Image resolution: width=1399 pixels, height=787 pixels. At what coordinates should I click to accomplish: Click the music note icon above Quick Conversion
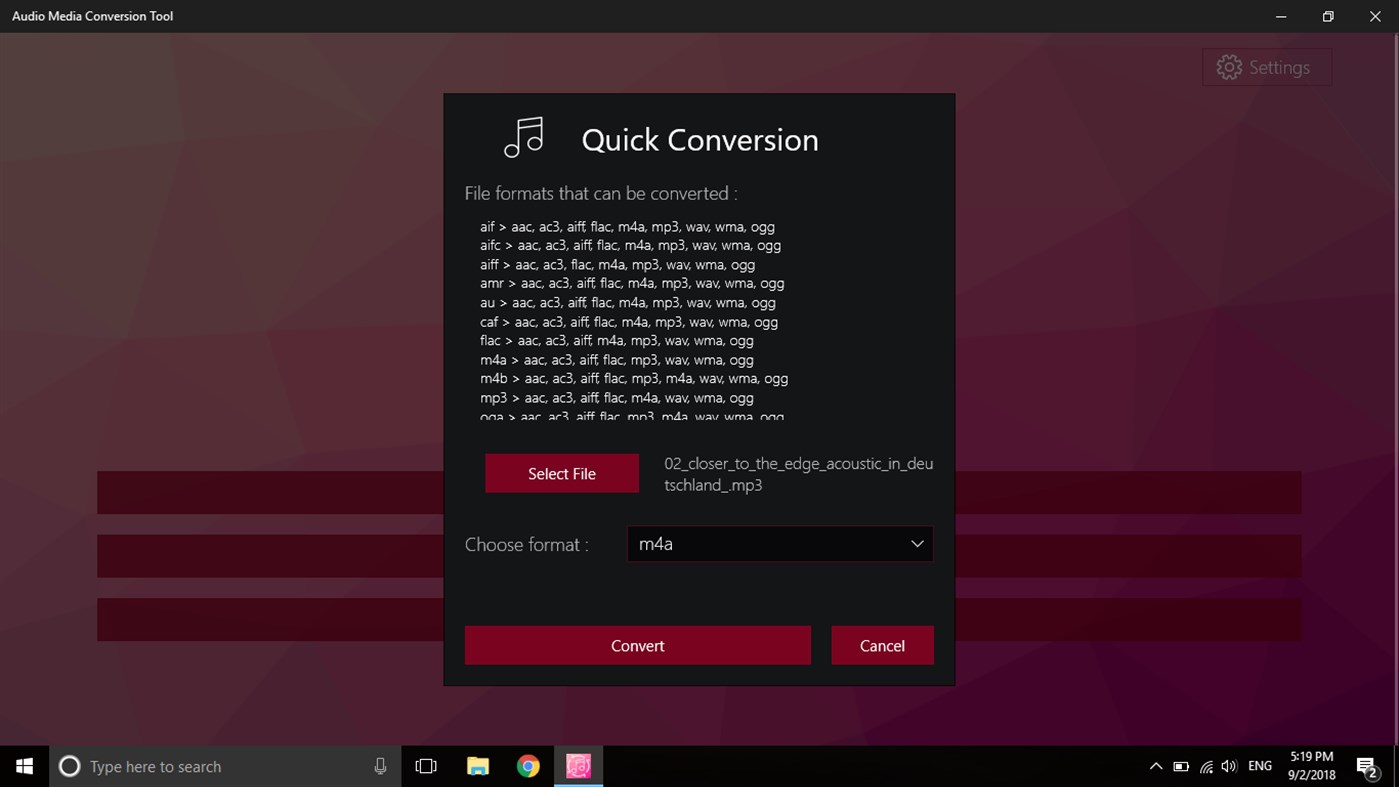(523, 138)
